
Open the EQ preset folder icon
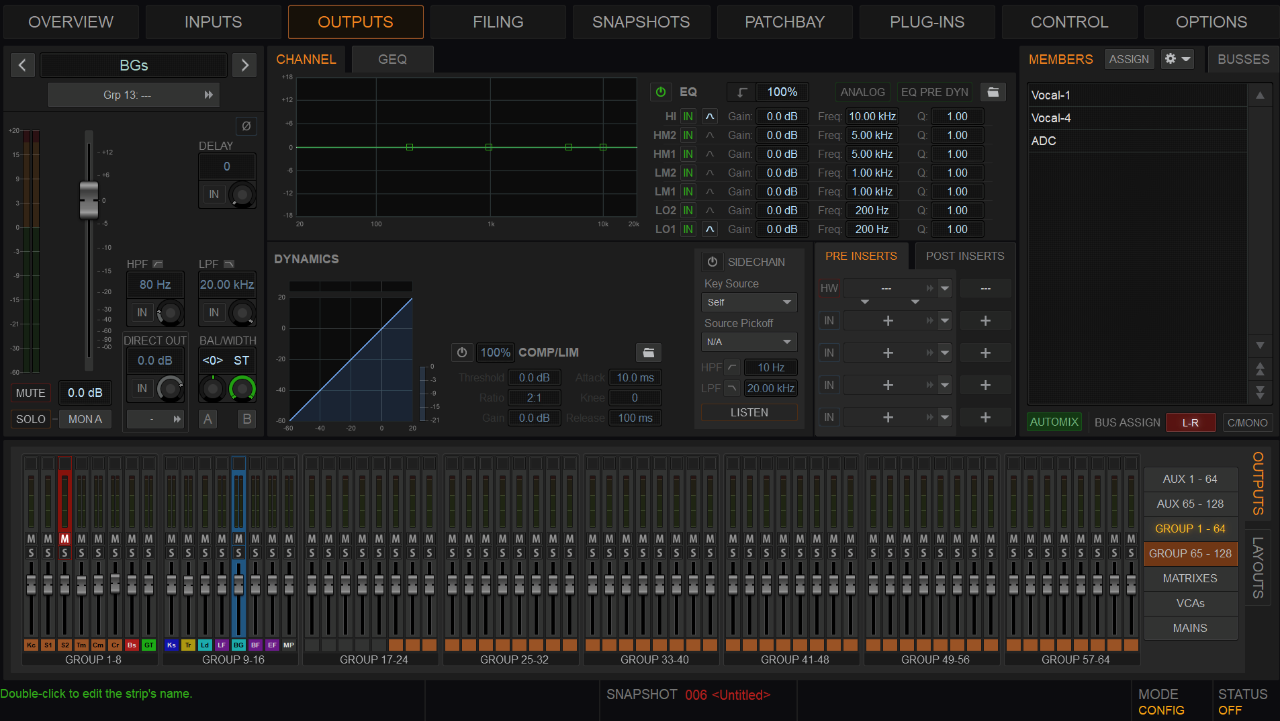(x=992, y=92)
